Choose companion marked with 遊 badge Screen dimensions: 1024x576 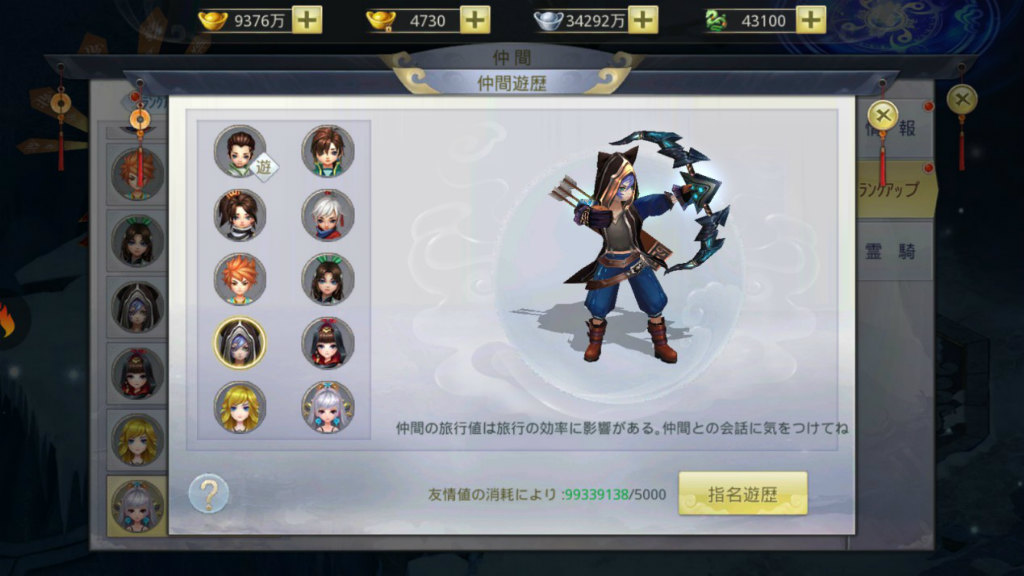[x=242, y=152]
